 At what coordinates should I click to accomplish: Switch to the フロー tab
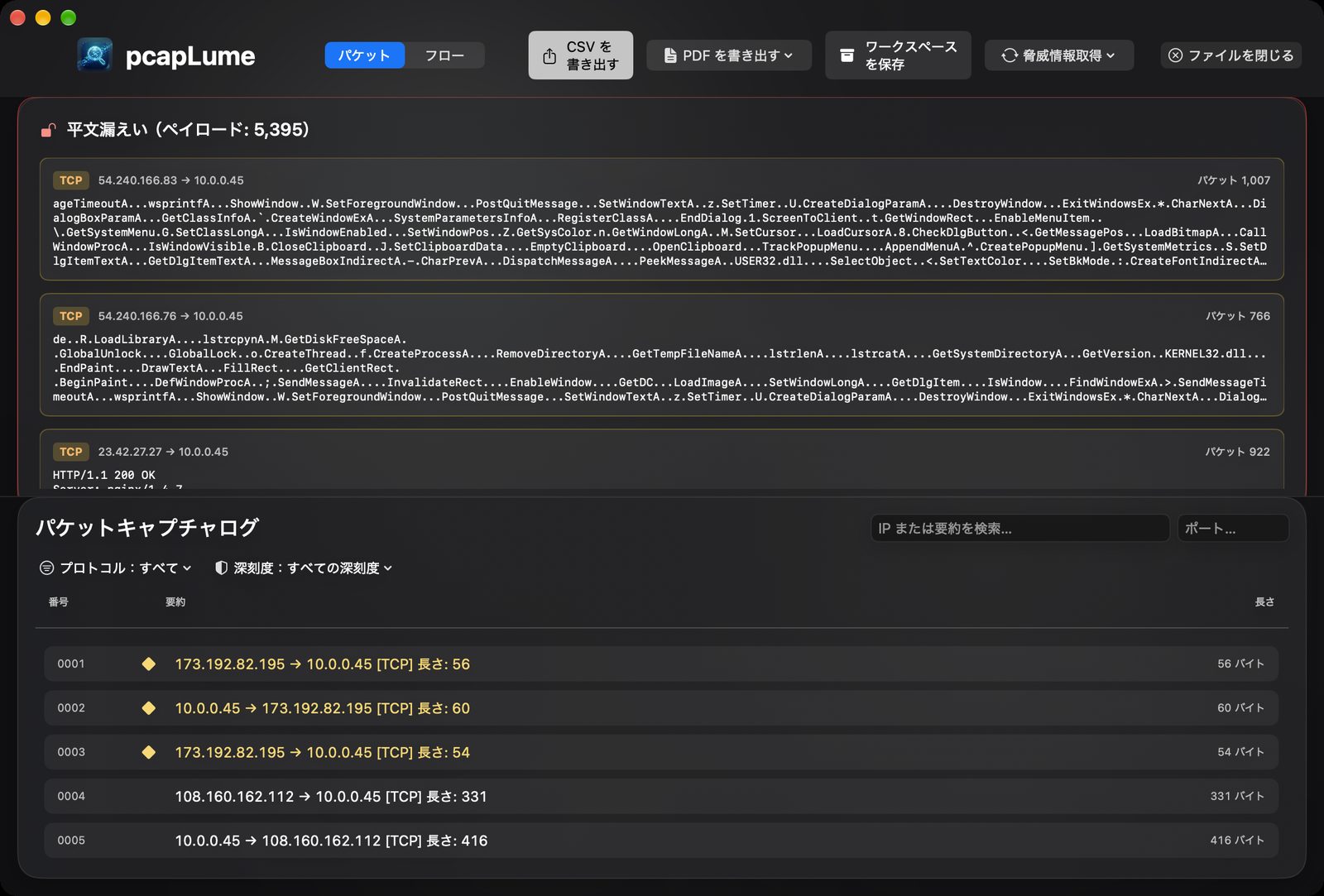point(444,55)
